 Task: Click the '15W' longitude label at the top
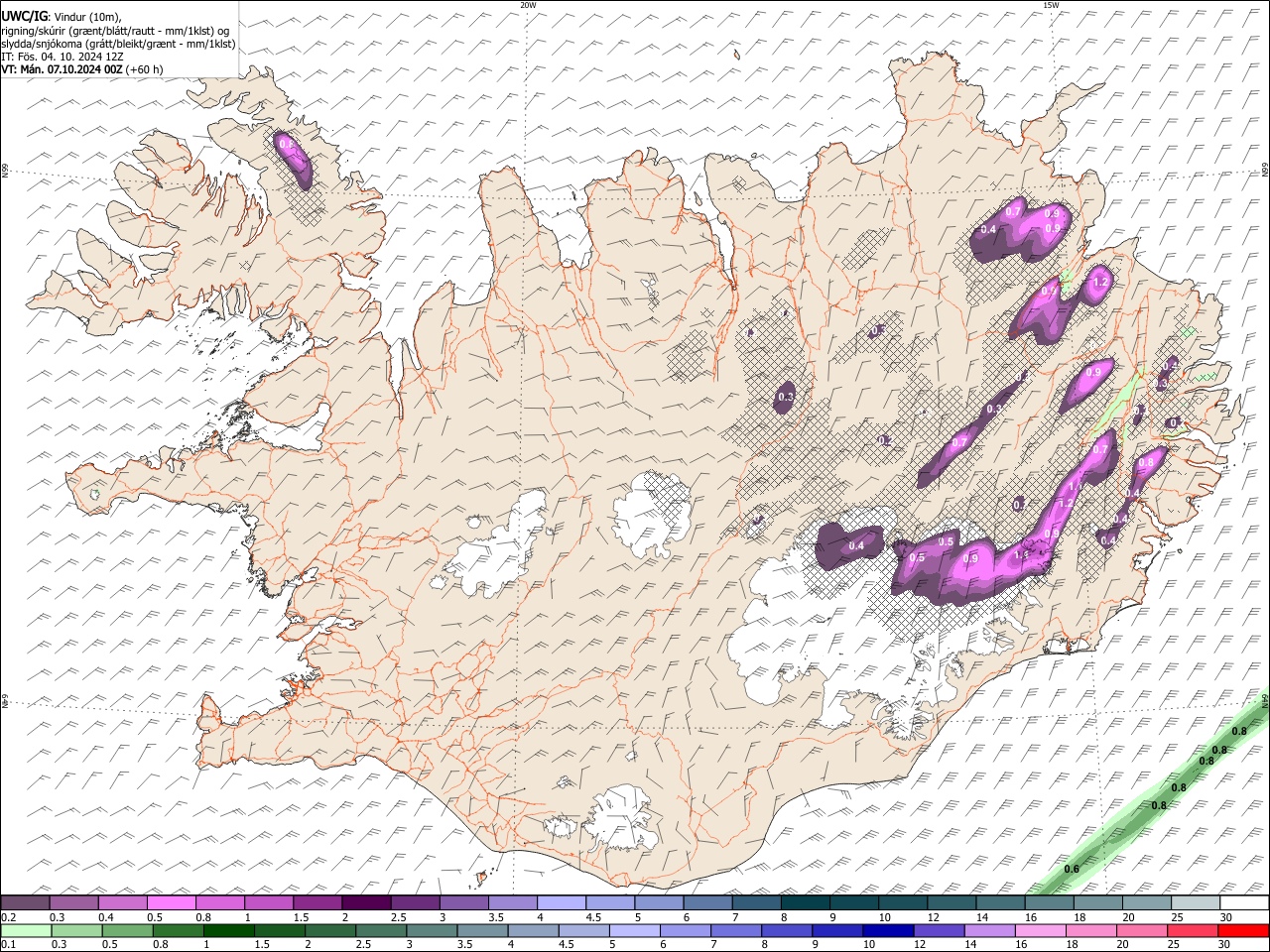pyautogui.click(x=1051, y=5)
